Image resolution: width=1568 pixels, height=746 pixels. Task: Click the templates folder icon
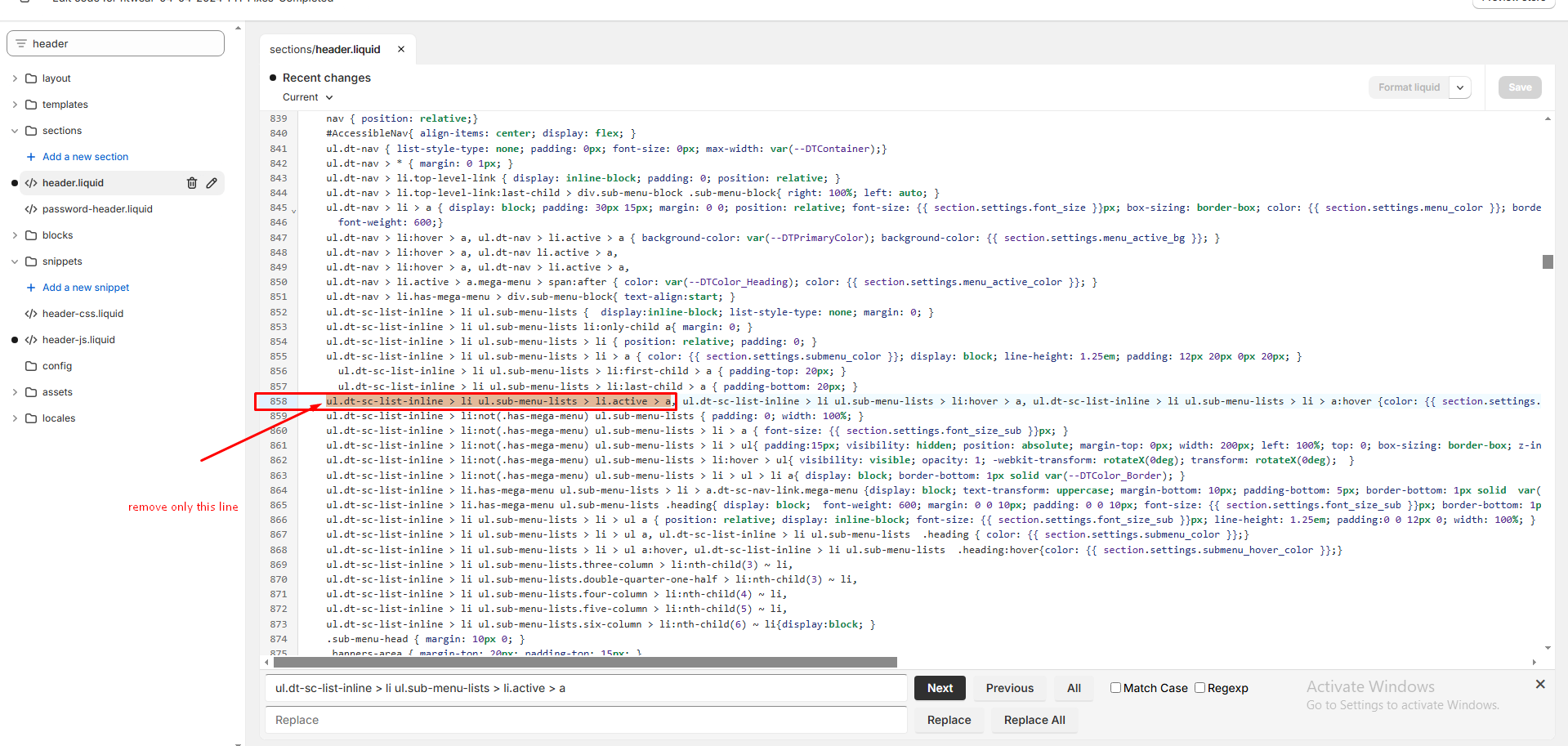click(x=31, y=105)
